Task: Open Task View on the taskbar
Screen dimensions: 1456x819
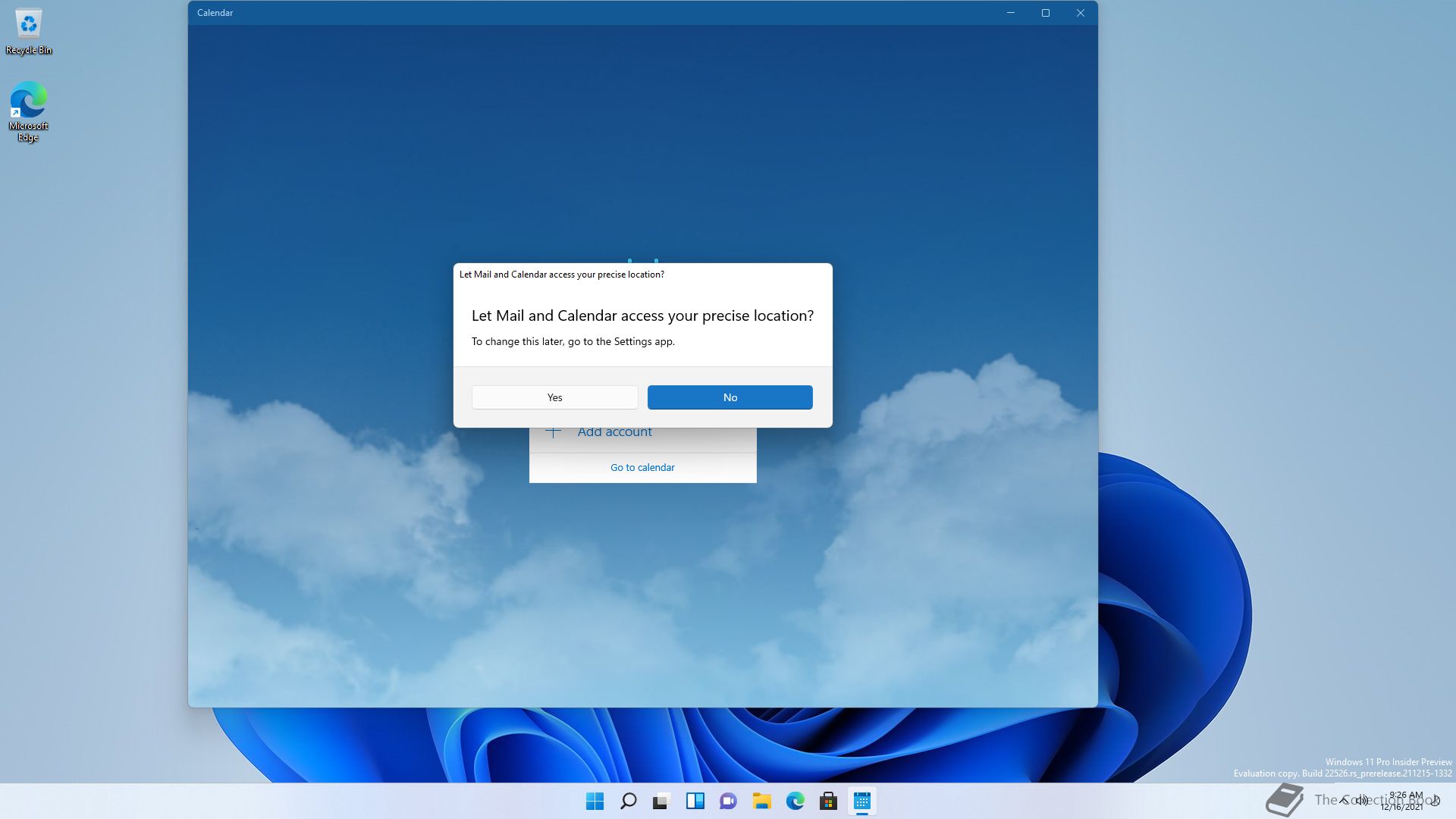Action: click(x=661, y=801)
